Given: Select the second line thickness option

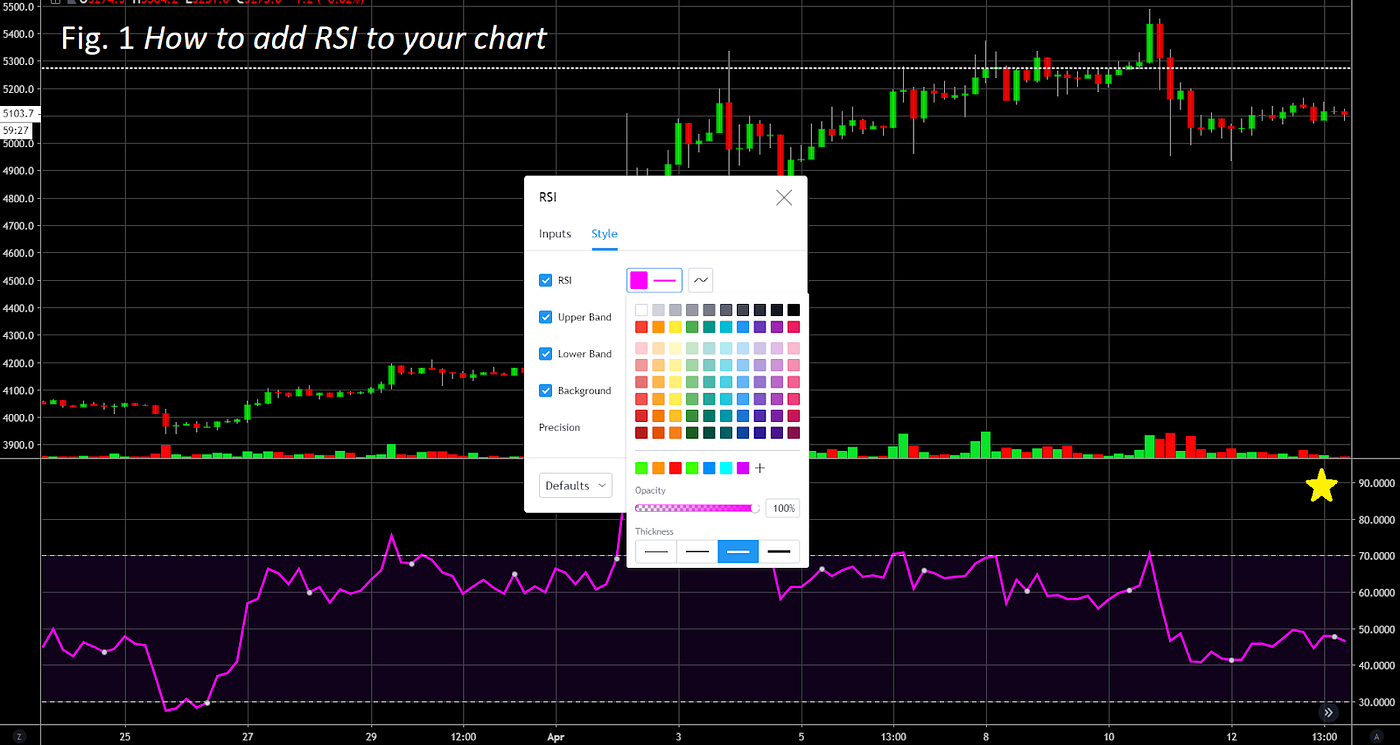Looking at the screenshot, I should tap(697, 551).
